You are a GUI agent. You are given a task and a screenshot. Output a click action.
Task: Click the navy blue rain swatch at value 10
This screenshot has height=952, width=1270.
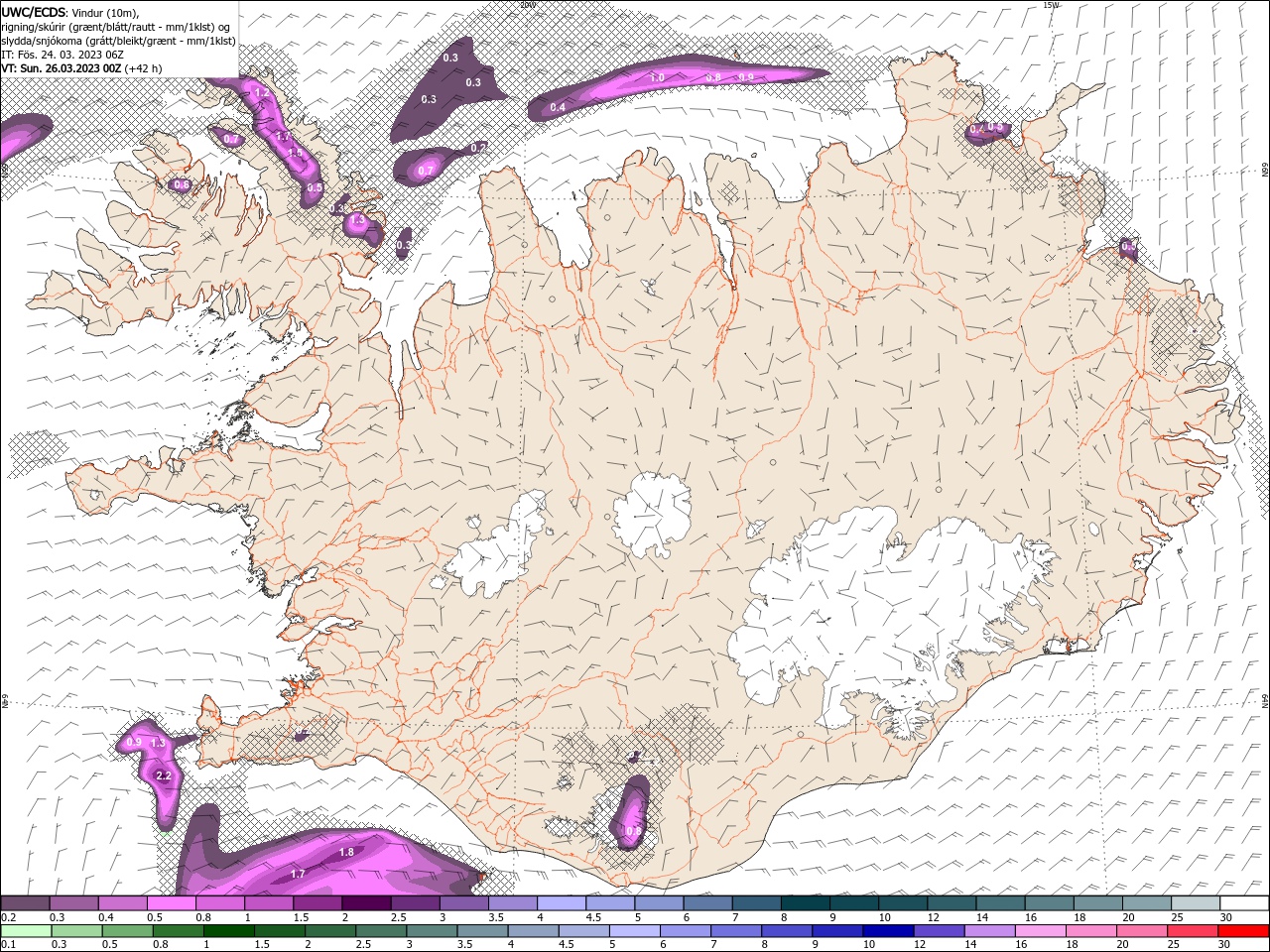click(886, 931)
